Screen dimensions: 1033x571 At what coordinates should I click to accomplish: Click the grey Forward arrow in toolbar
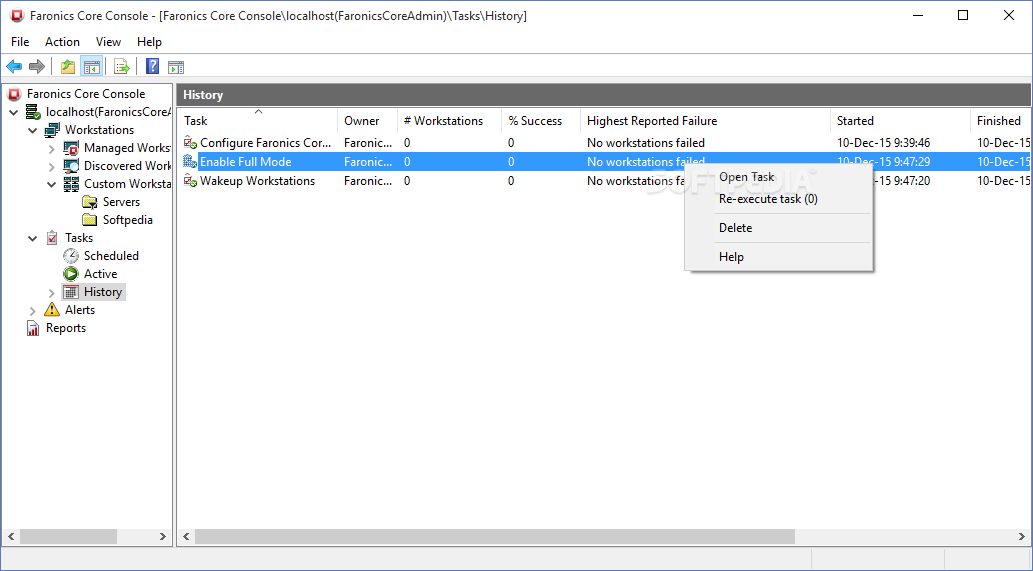(x=37, y=67)
